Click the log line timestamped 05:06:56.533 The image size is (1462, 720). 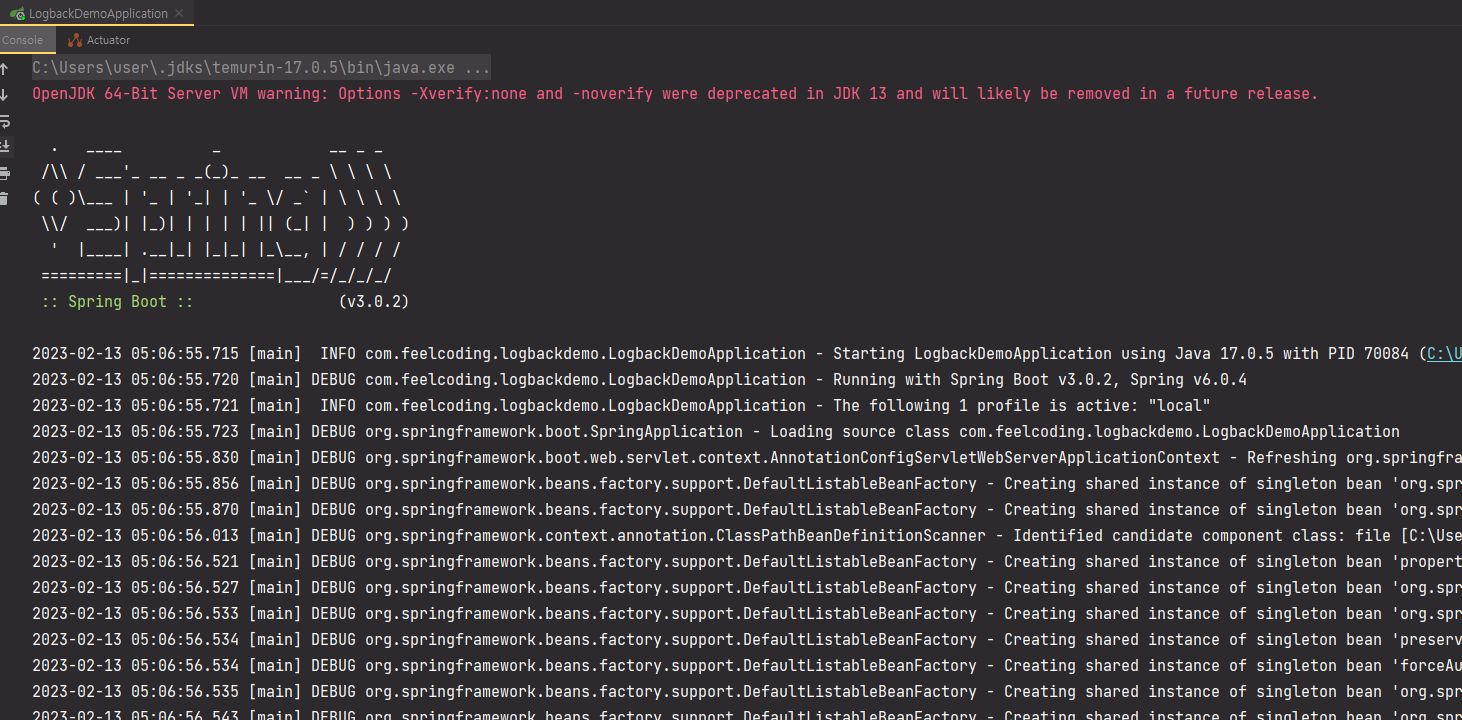(747, 613)
